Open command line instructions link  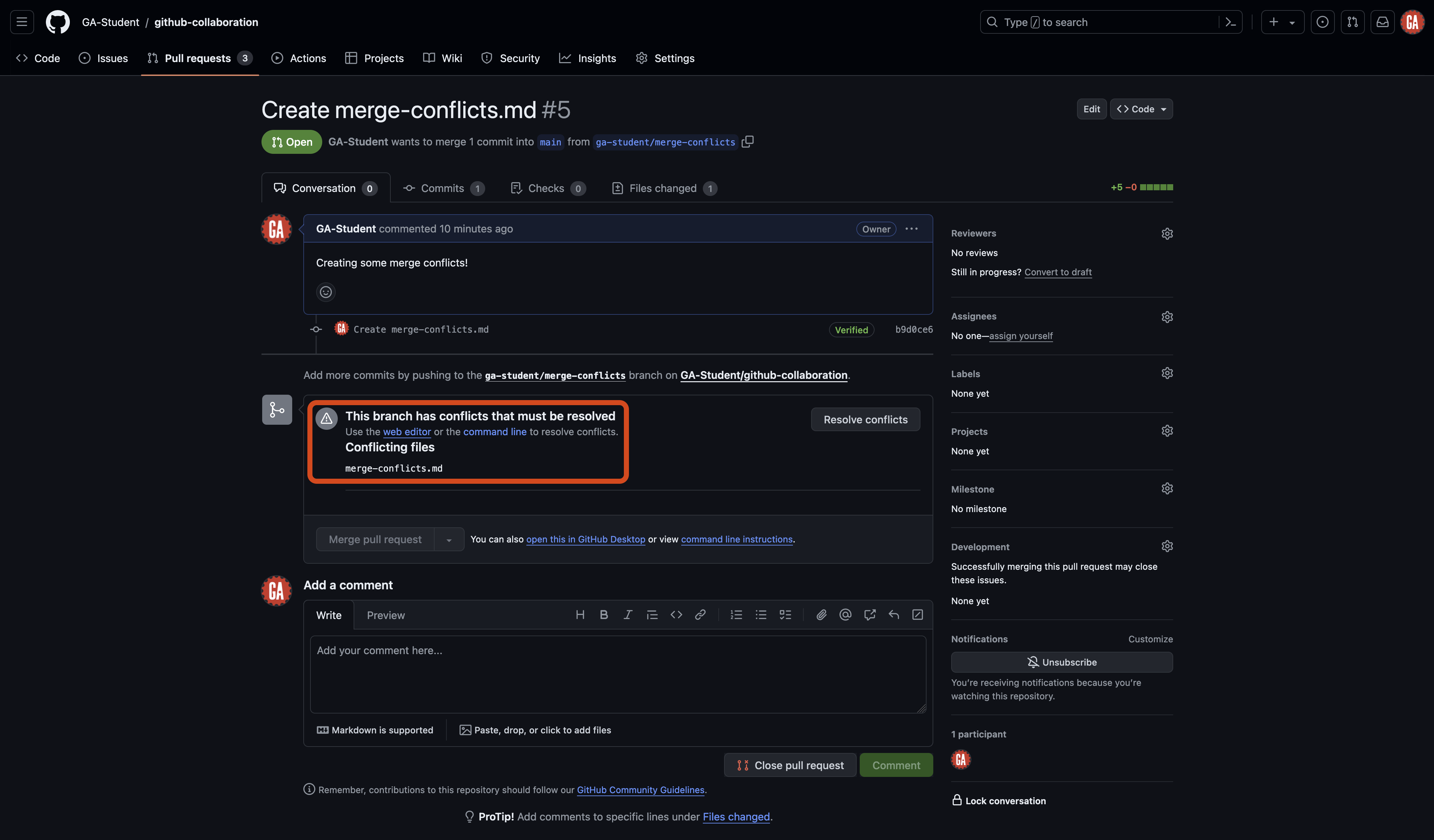[x=736, y=539]
